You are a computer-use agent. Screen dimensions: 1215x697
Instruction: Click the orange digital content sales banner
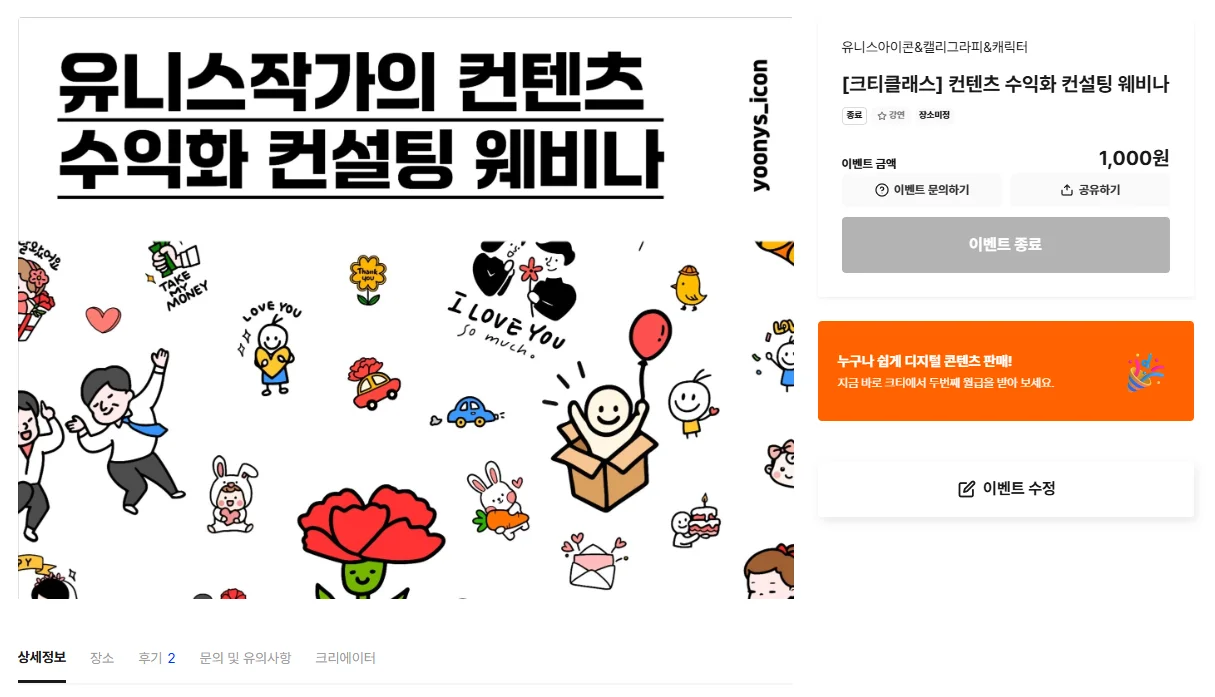pyautogui.click(x=1006, y=371)
